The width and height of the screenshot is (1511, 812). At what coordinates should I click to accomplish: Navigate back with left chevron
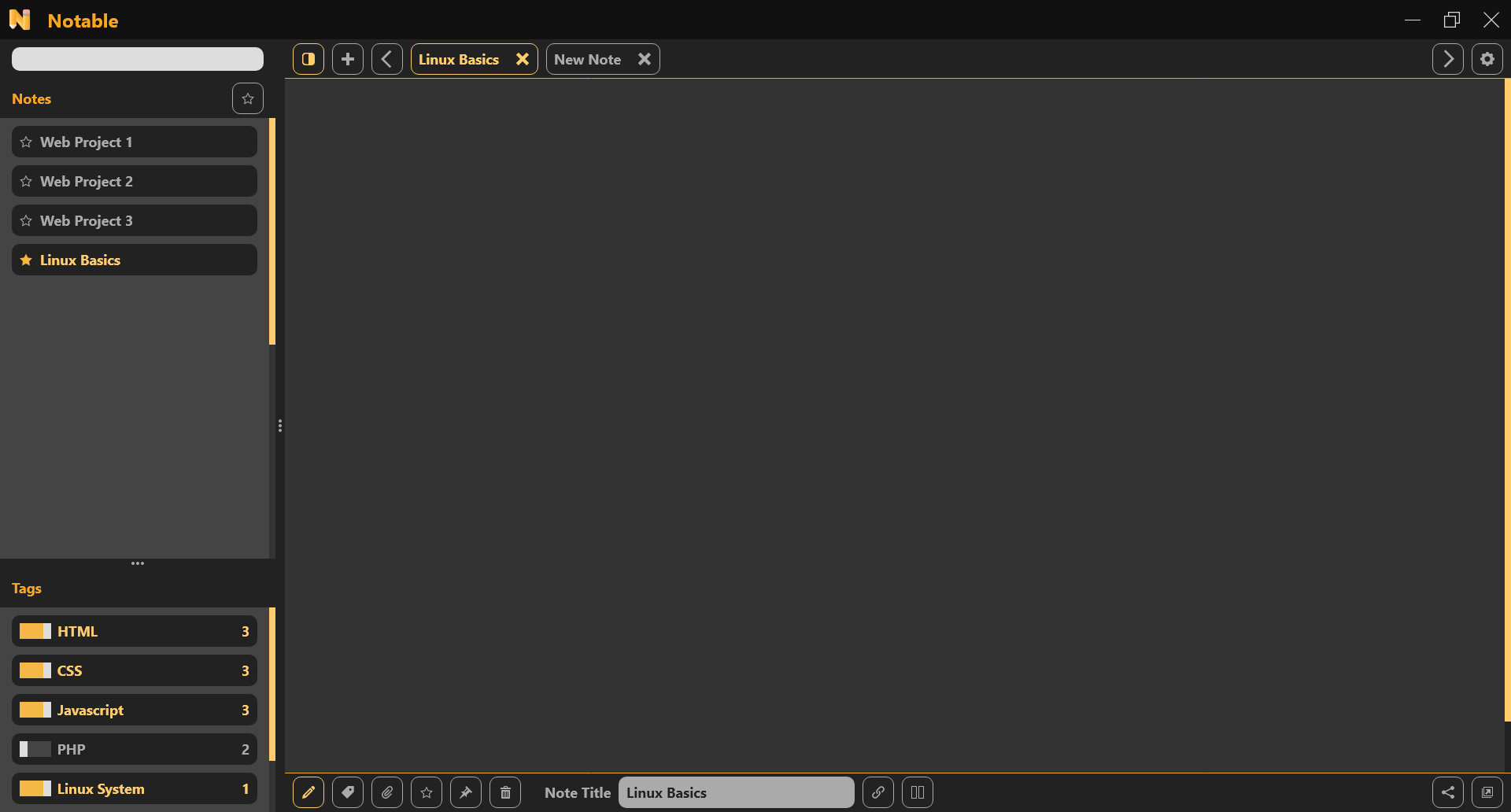point(386,58)
